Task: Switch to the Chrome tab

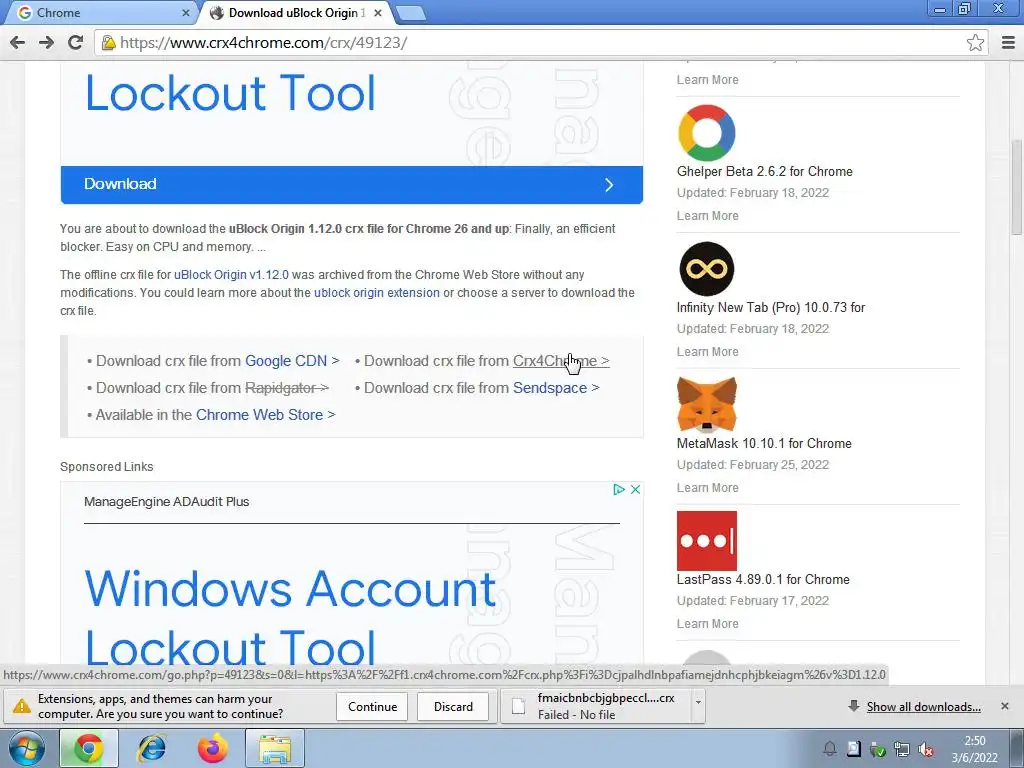Action: coord(101,13)
